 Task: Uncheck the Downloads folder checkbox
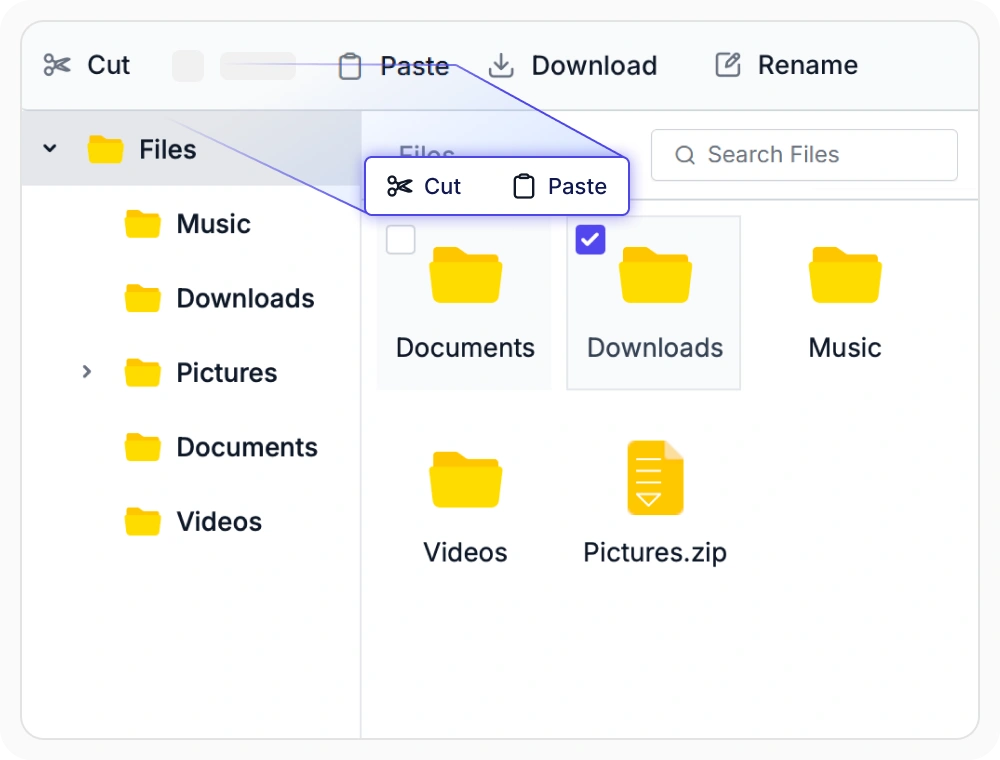click(x=591, y=240)
